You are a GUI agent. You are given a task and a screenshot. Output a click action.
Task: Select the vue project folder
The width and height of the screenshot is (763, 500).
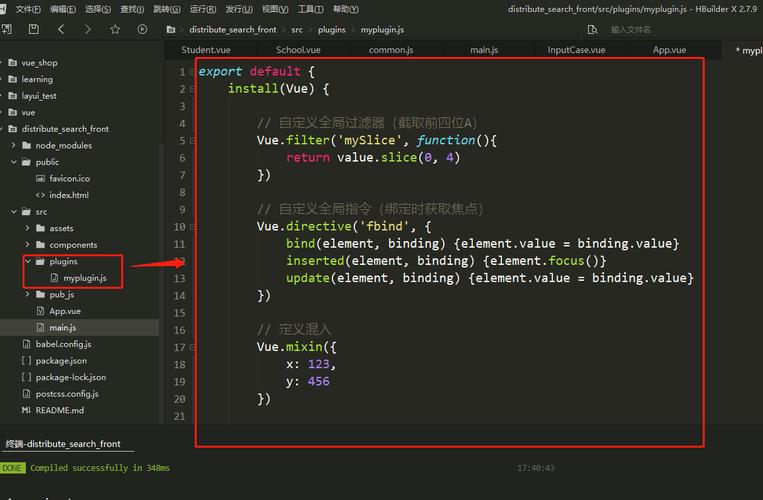[28, 112]
